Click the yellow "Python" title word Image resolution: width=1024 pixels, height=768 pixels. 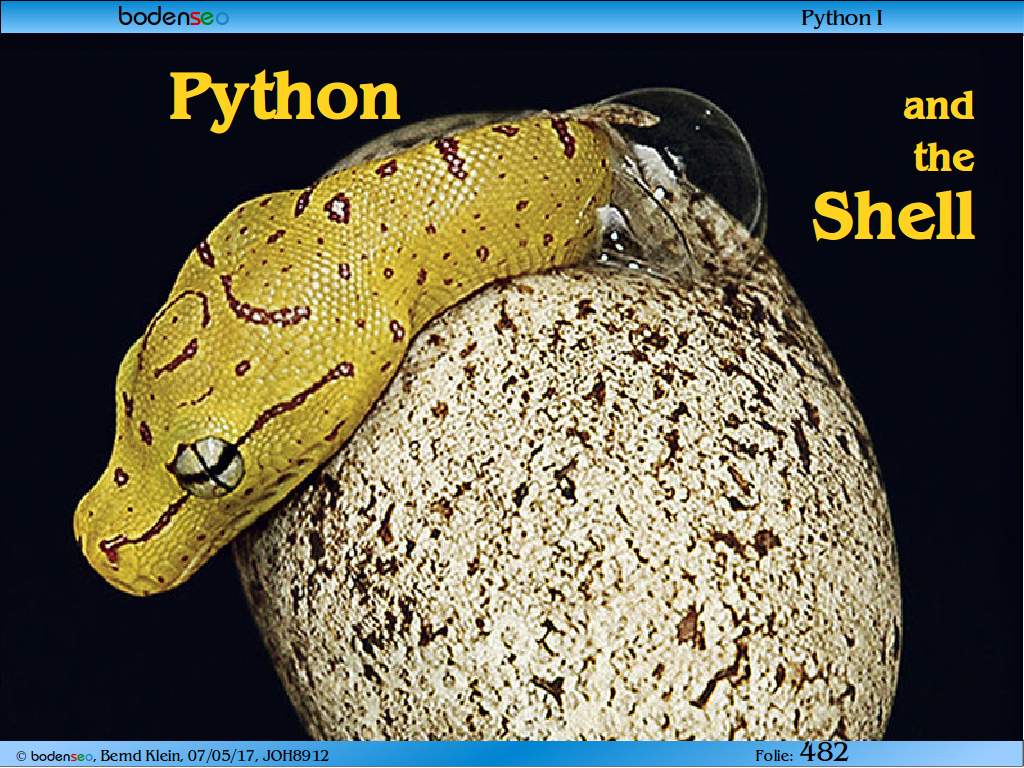[x=285, y=99]
